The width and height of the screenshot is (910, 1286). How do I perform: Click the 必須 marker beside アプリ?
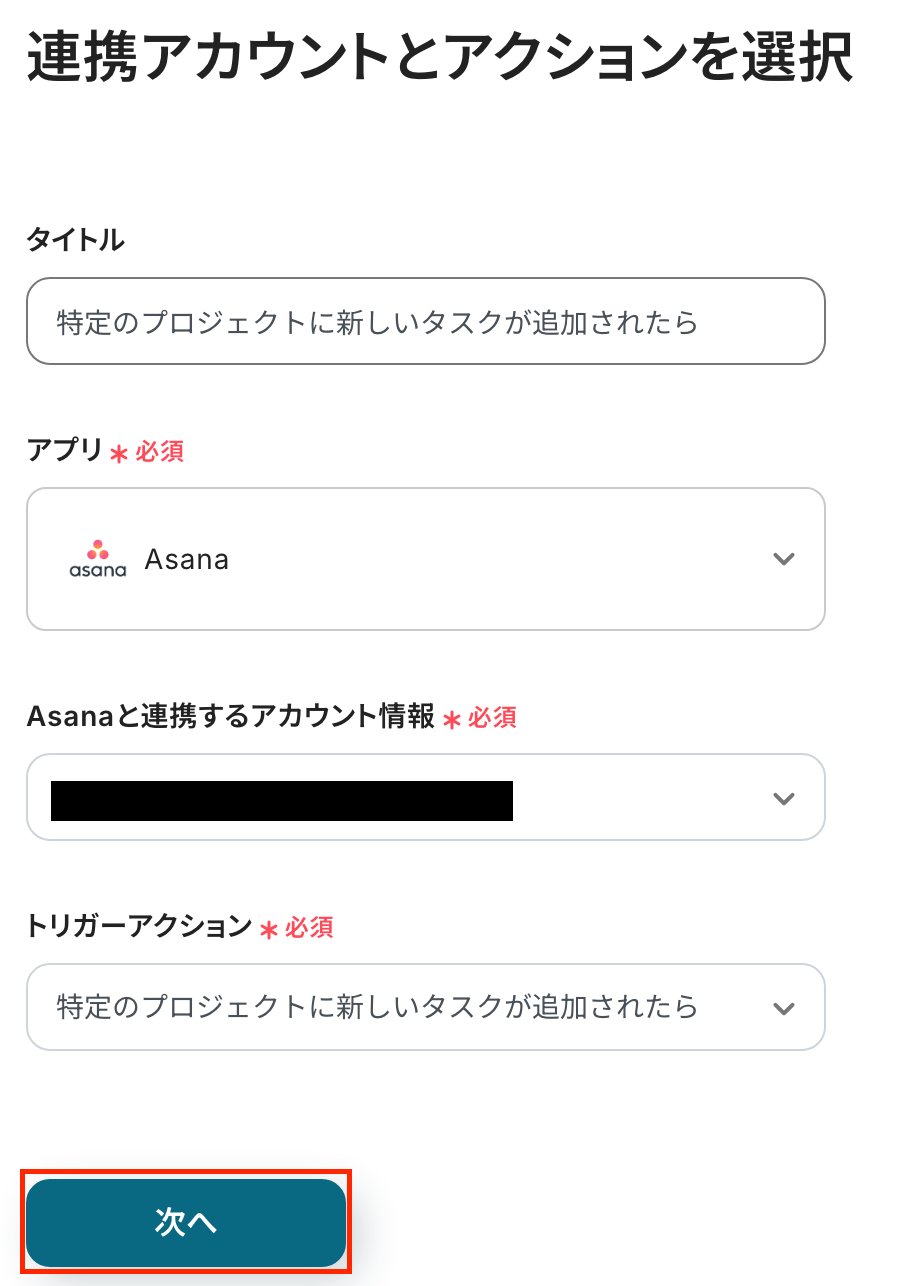pos(160,452)
